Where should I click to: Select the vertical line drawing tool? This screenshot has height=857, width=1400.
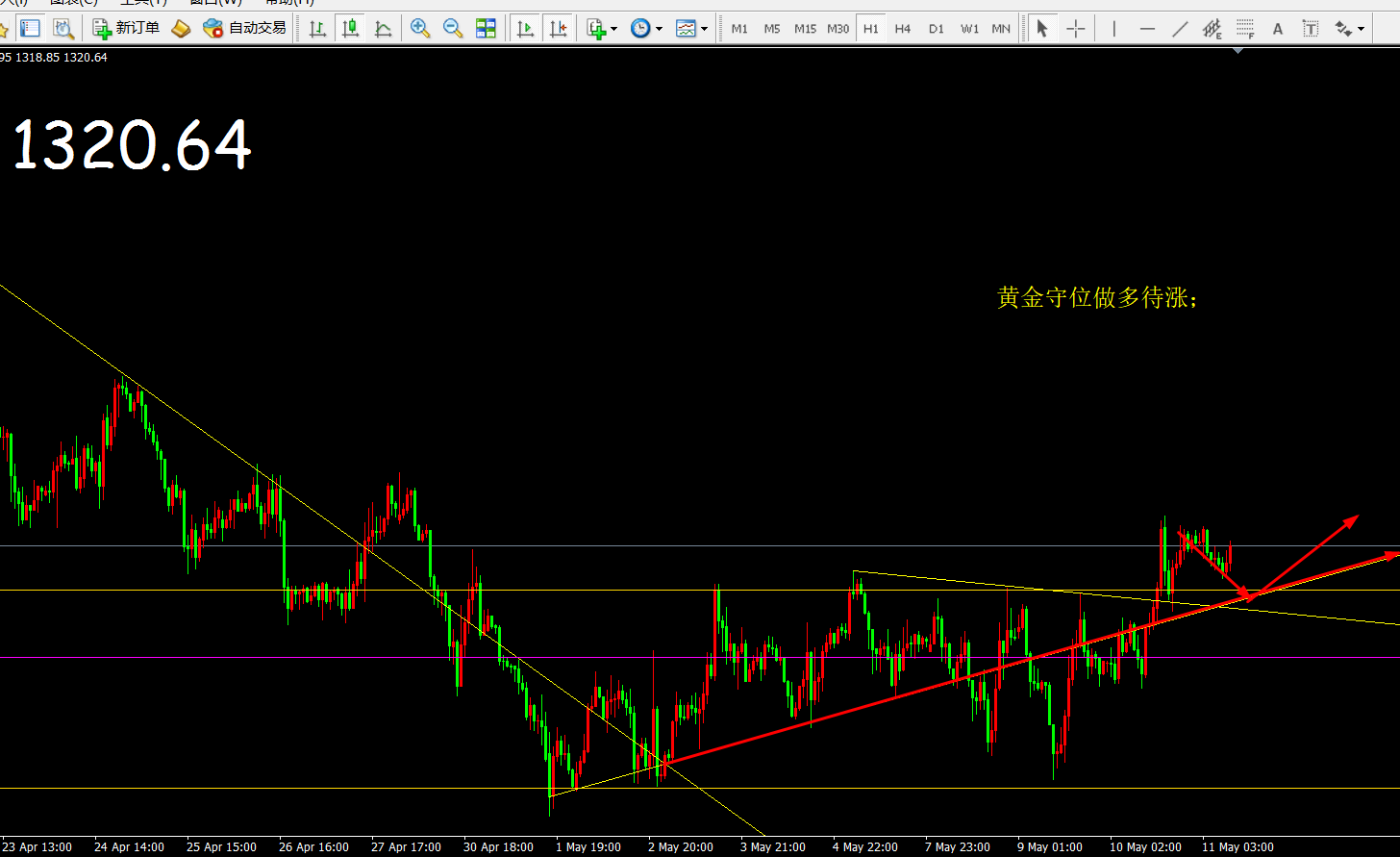pyautogui.click(x=1114, y=28)
